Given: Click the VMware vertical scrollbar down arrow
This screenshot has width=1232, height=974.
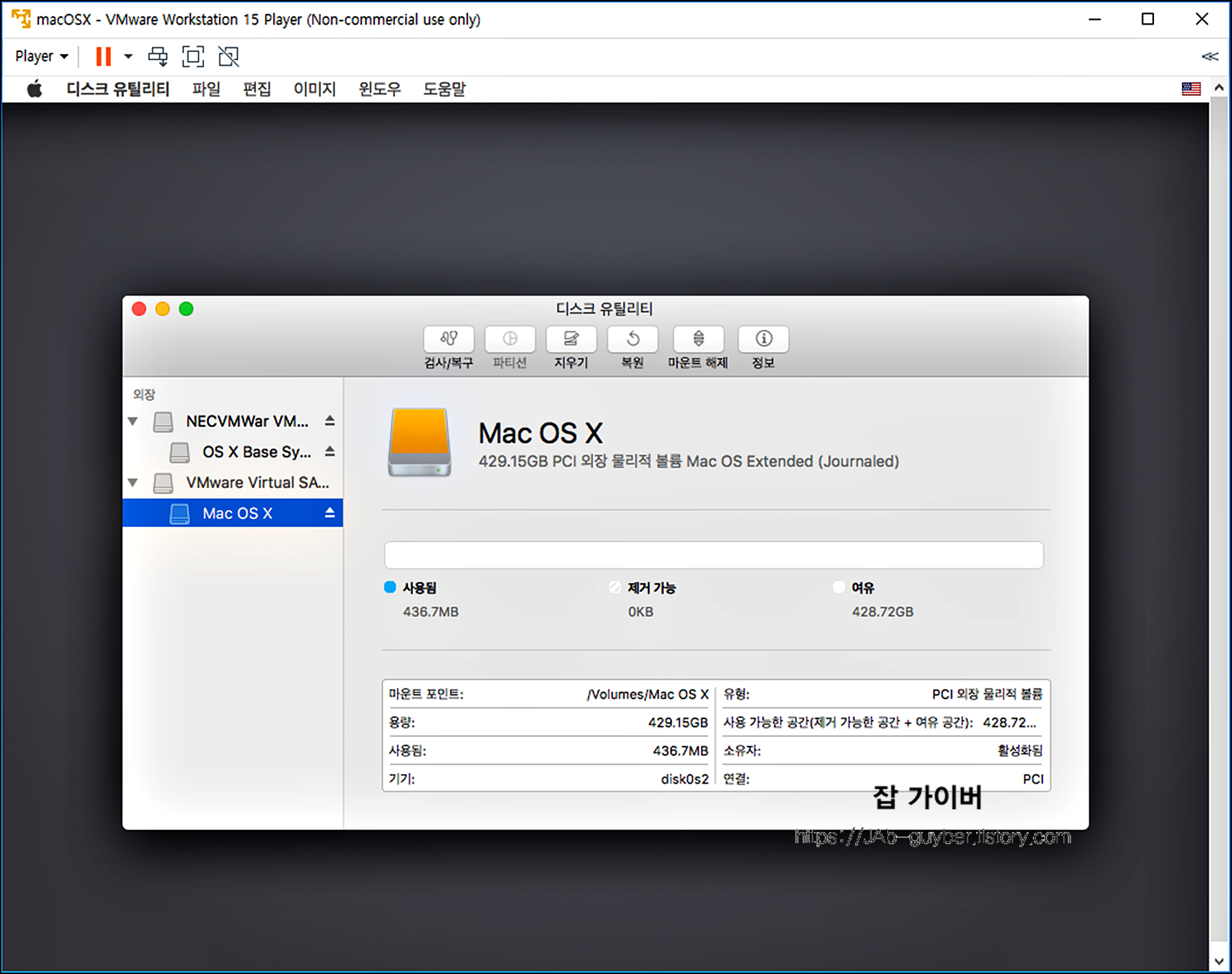Looking at the screenshot, I should [1219, 961].
